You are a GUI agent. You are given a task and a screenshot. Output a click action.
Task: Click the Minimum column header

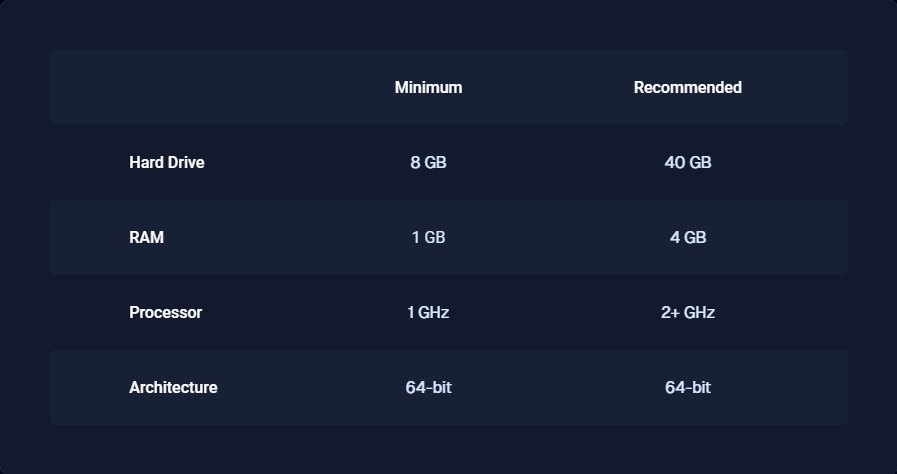pos(428,87)
